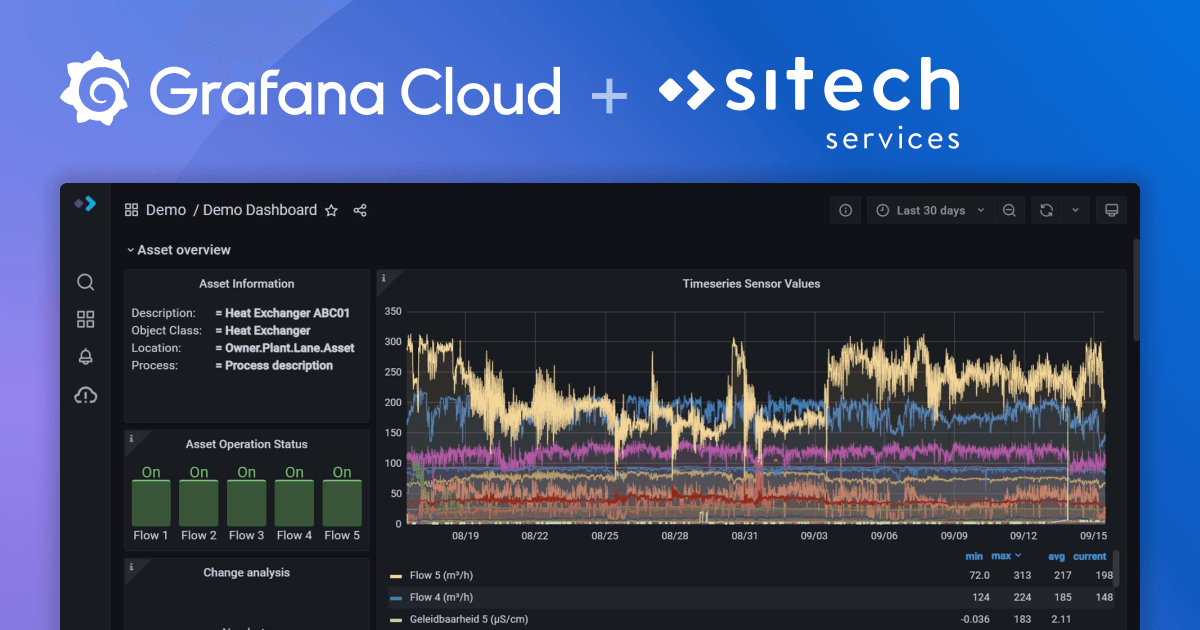1200x630 pixels.
Task: Open Alerting via the bell icon
Action: pos(85,356)
